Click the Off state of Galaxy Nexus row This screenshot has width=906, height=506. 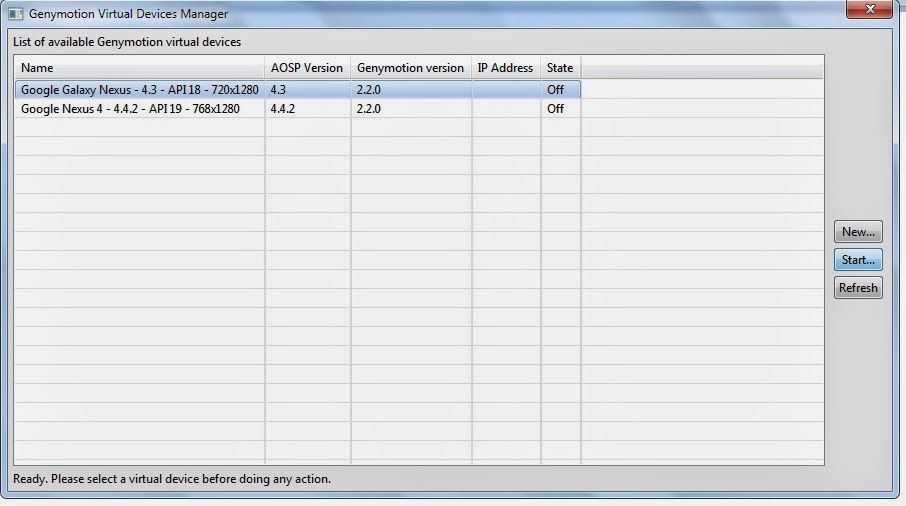coord(560,90)
